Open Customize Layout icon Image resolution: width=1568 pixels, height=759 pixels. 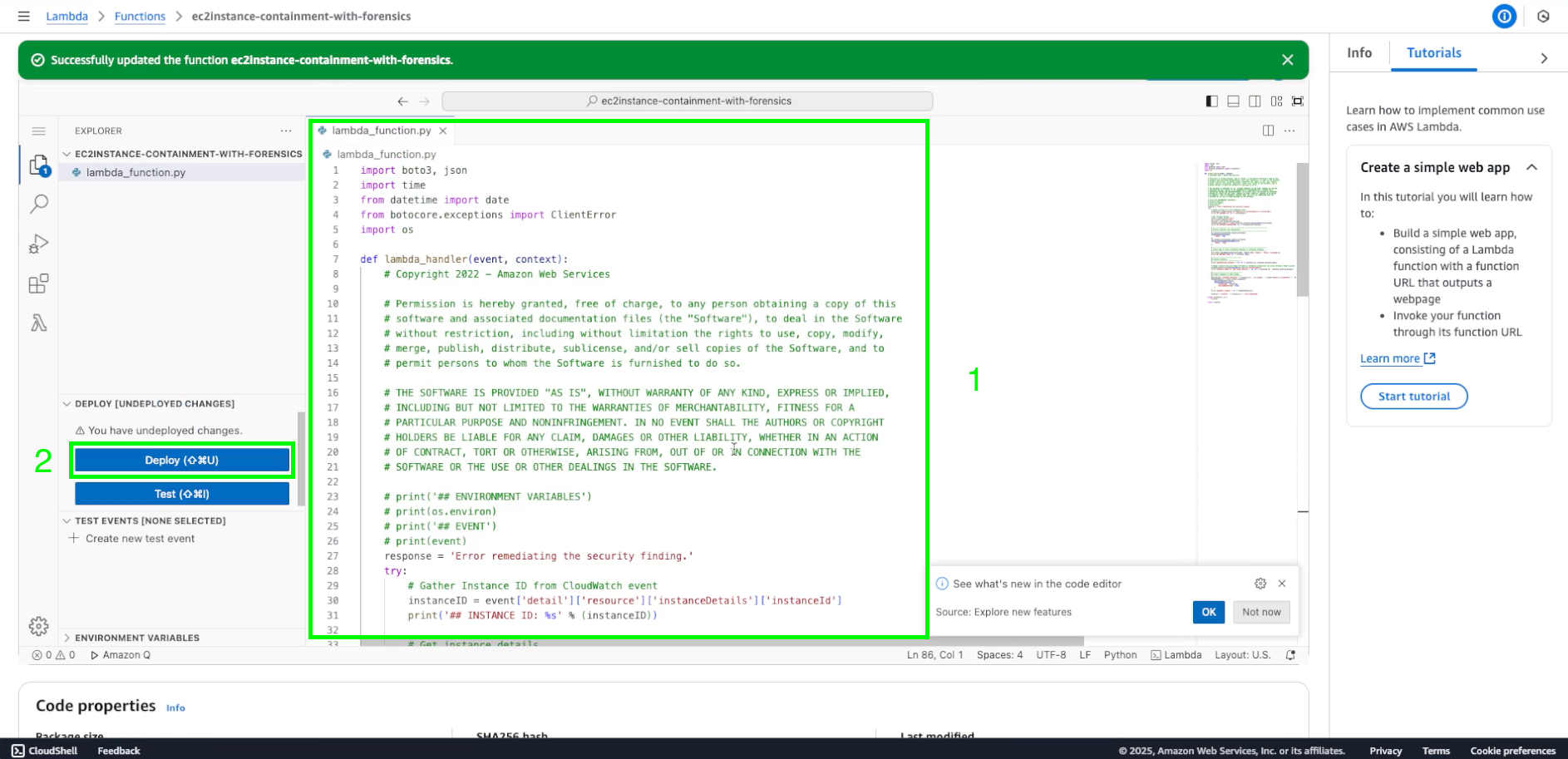point(1276,101)
